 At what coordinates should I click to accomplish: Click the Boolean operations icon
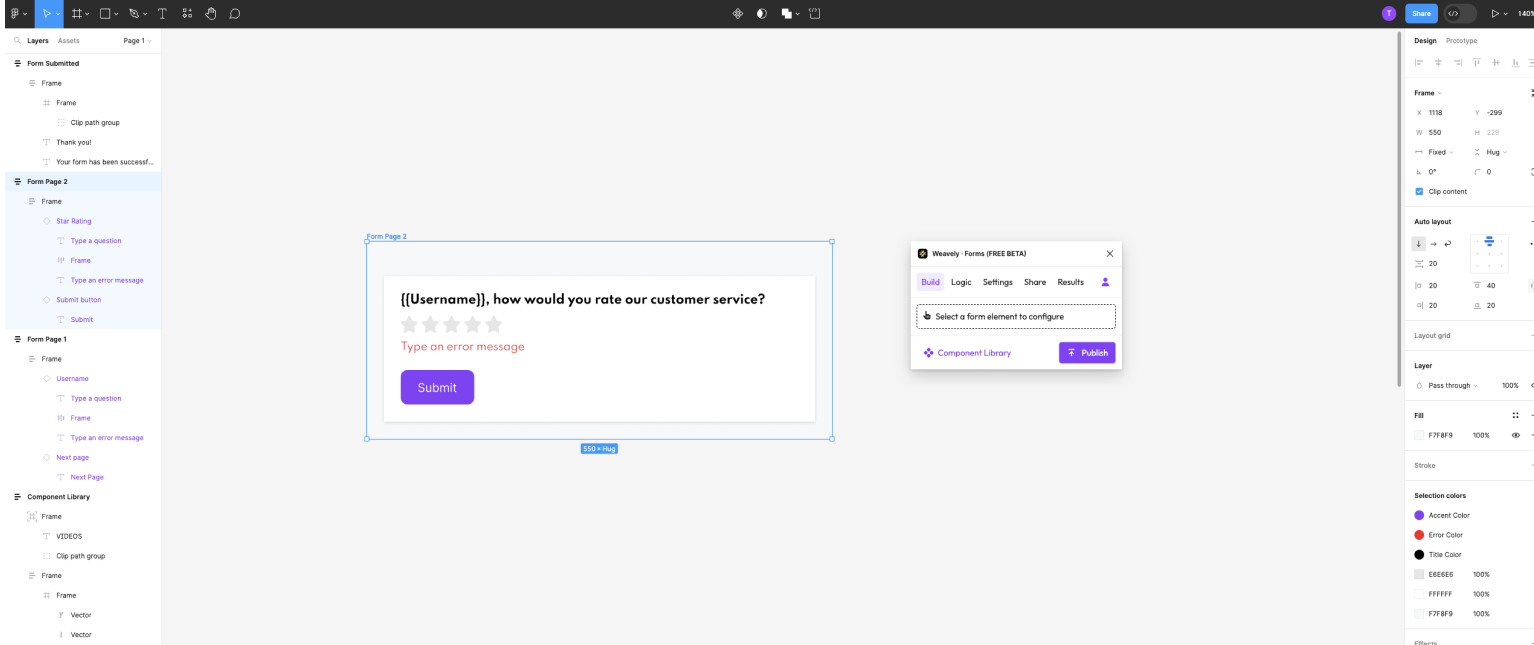(787, 14)
